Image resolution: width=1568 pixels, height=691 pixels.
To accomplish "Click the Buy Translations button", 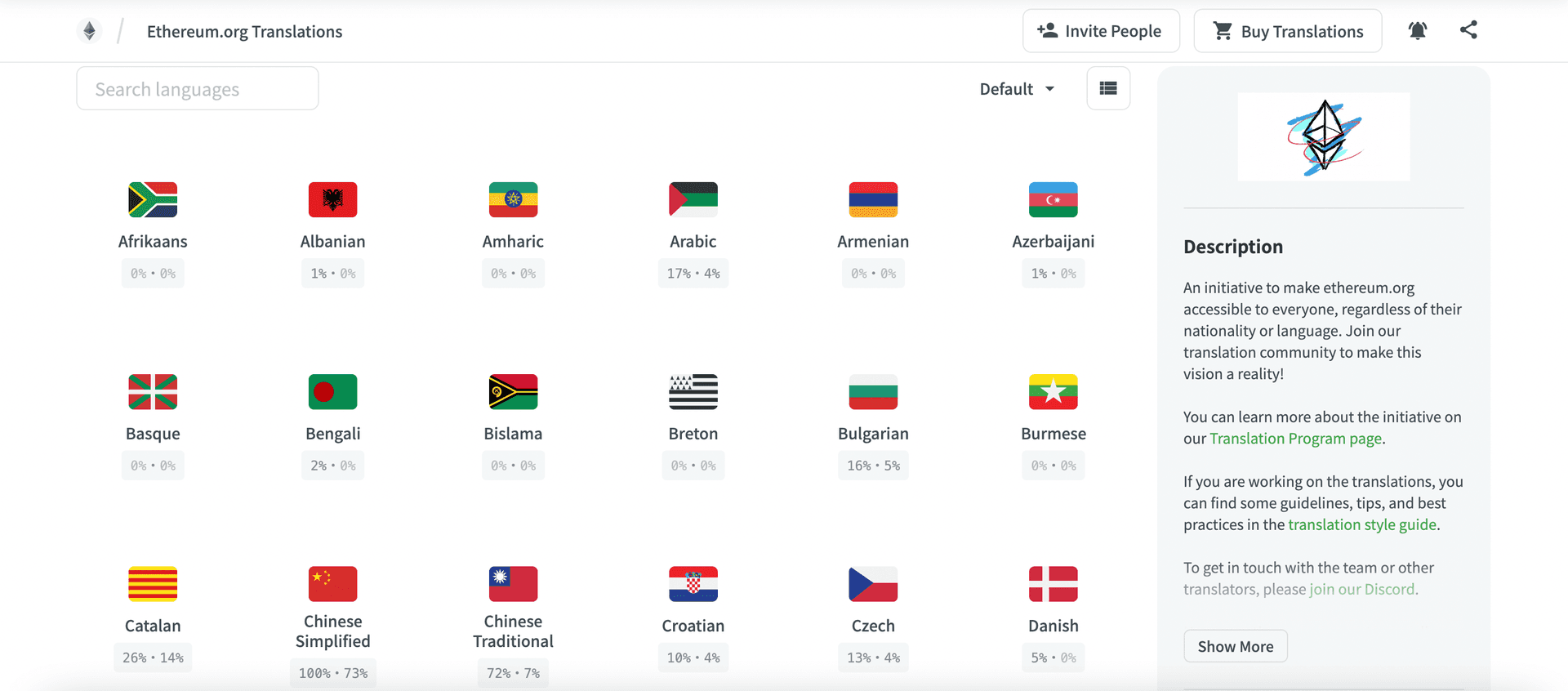I will pyautogui.click(x=1287, y=30).
